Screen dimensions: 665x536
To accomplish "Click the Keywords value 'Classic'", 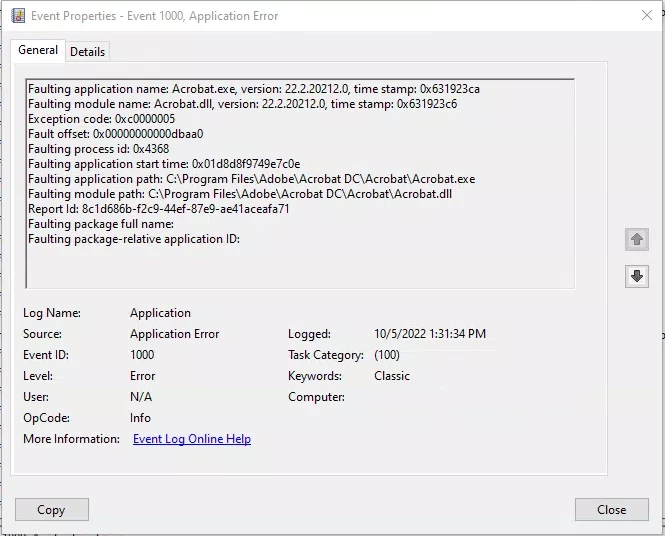I will click(x=392, y=376).
